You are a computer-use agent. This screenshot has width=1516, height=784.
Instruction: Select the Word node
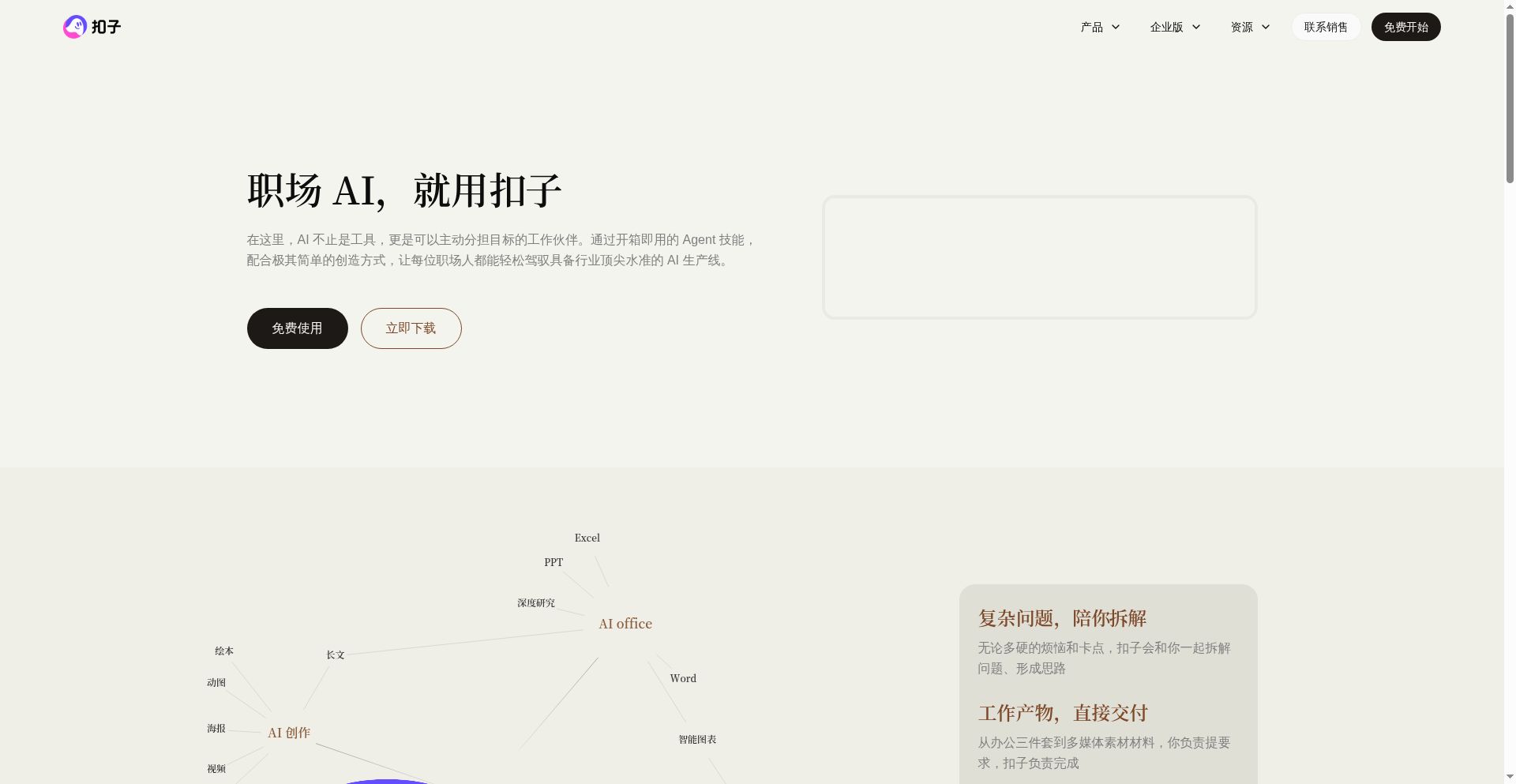pos(682,677)
